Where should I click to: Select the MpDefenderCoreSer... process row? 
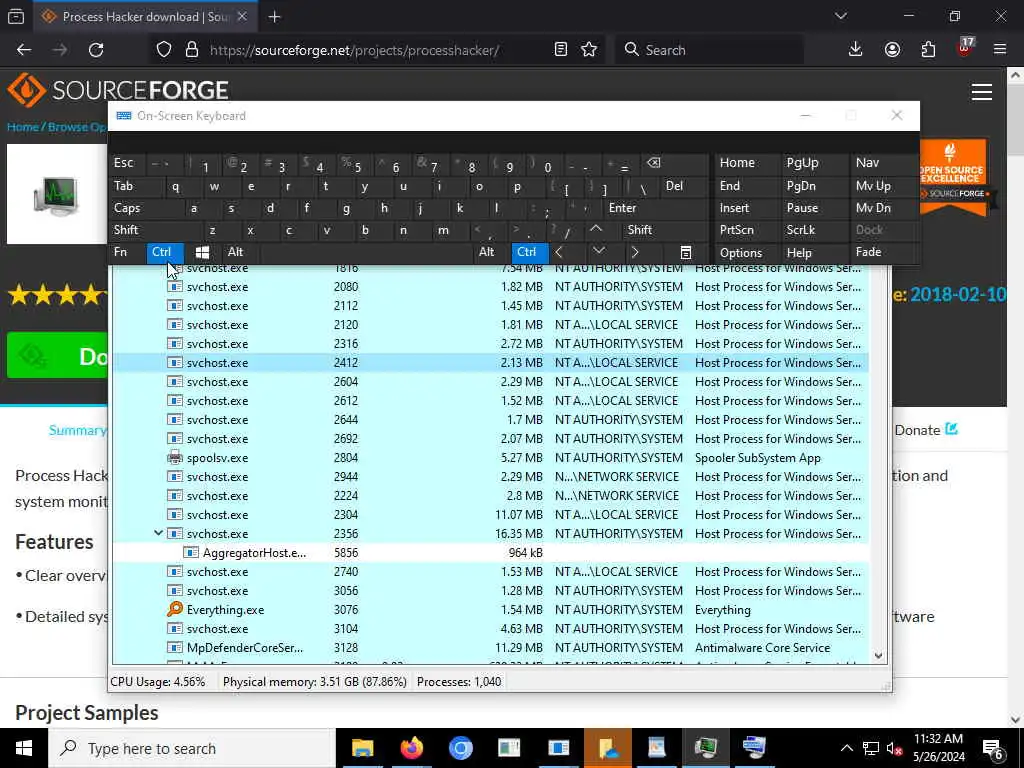(x=490, y=647)
